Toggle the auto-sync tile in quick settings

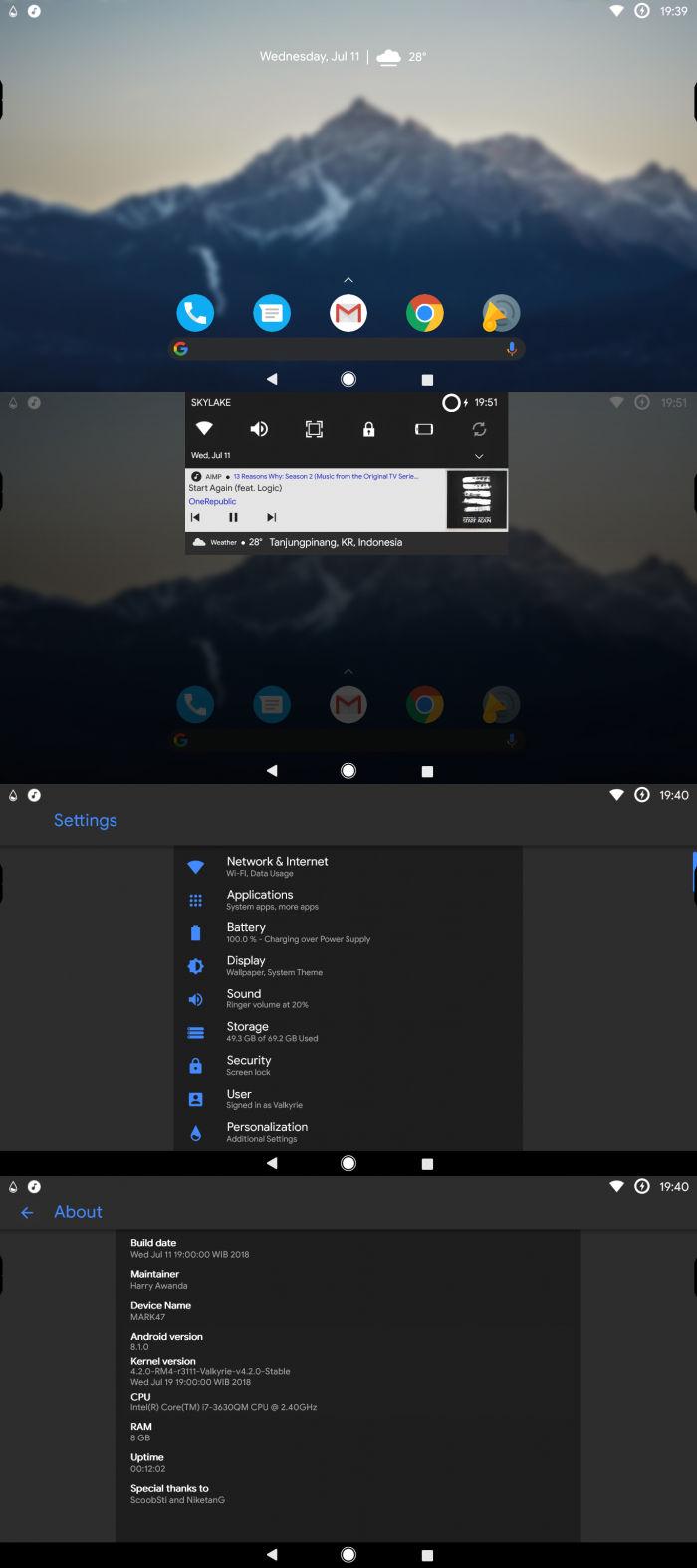tap(479, 429)
